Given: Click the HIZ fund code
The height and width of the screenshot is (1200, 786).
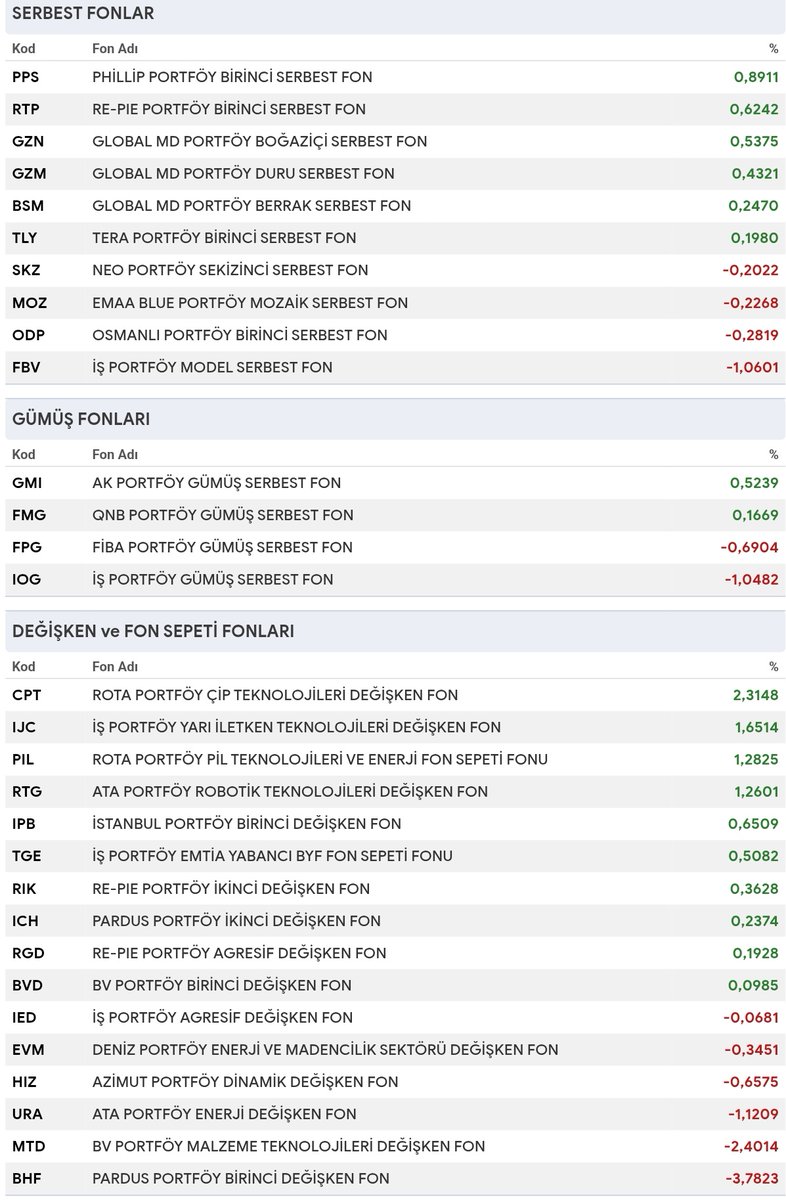Looking at the screenshot, I should tap(26, 1082).
